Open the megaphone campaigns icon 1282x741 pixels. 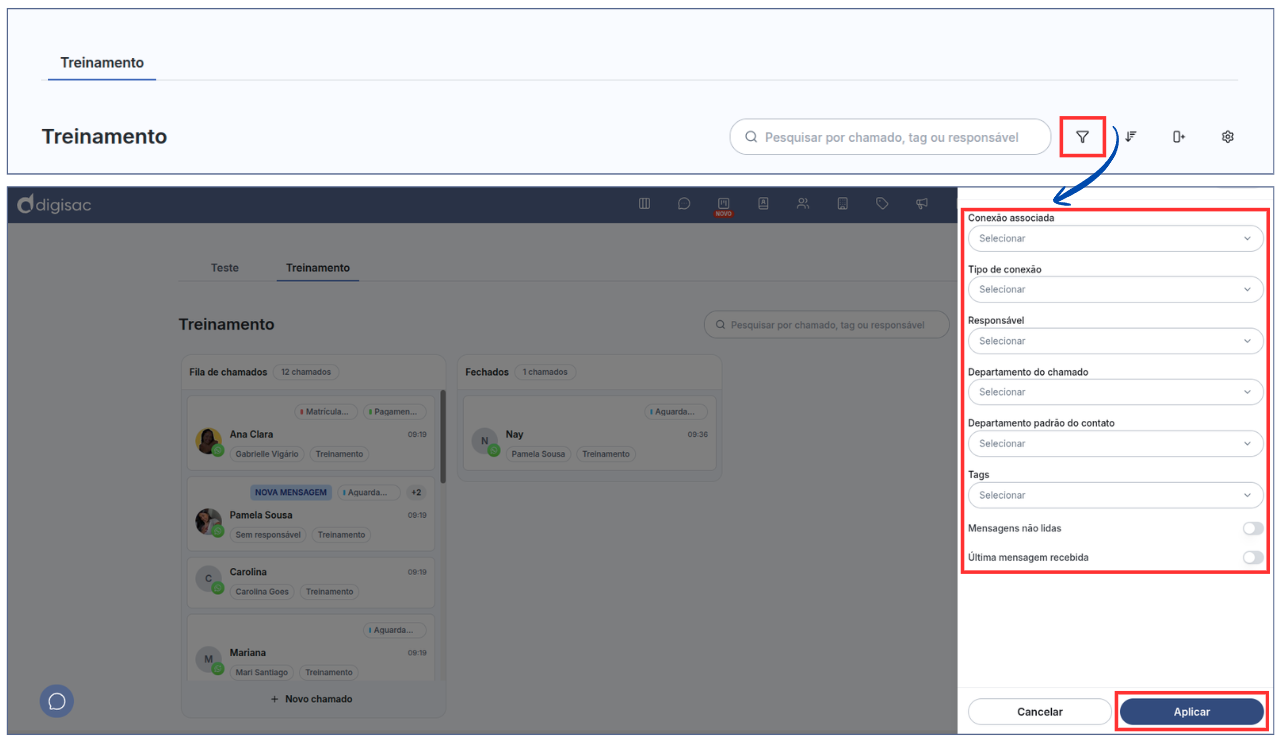pos(922,204)
